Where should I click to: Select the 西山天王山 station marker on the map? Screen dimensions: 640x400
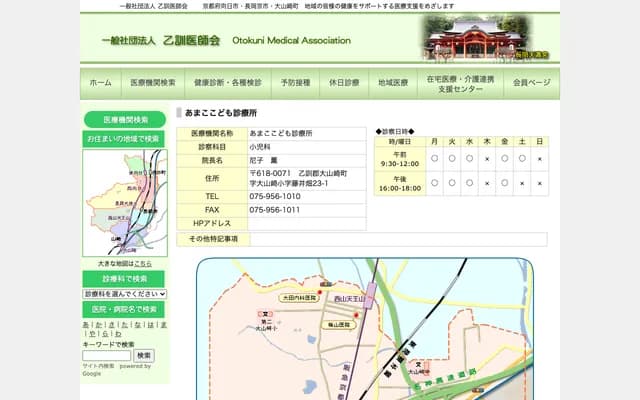370,296
